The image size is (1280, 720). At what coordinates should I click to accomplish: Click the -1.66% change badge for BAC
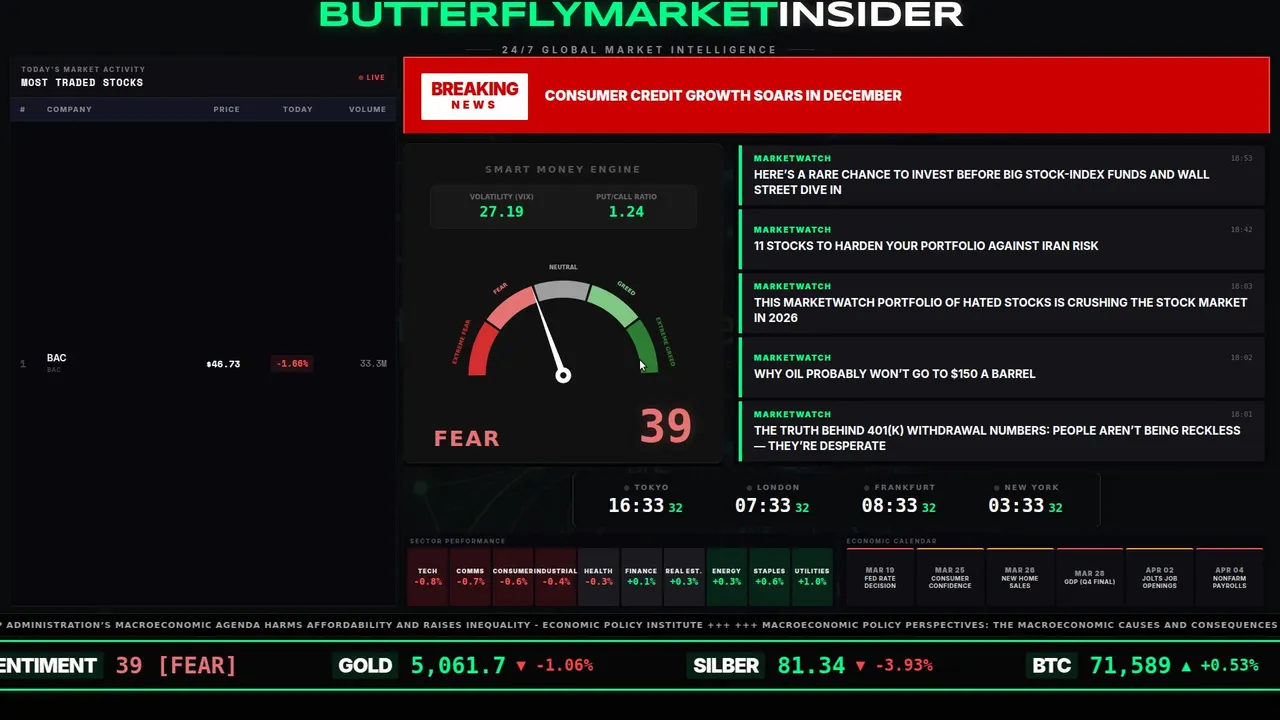(292, 364)
